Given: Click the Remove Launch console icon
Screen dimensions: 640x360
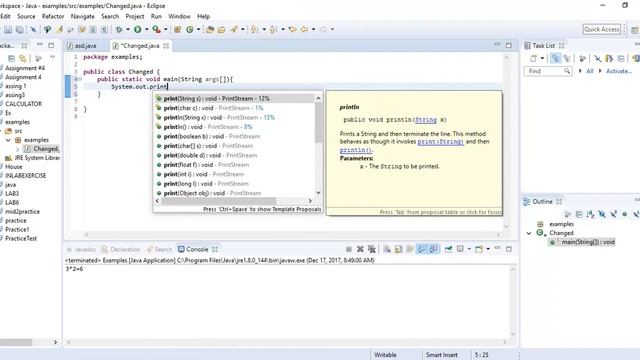Looking at the screenshot, I should (x=360, y=249).
